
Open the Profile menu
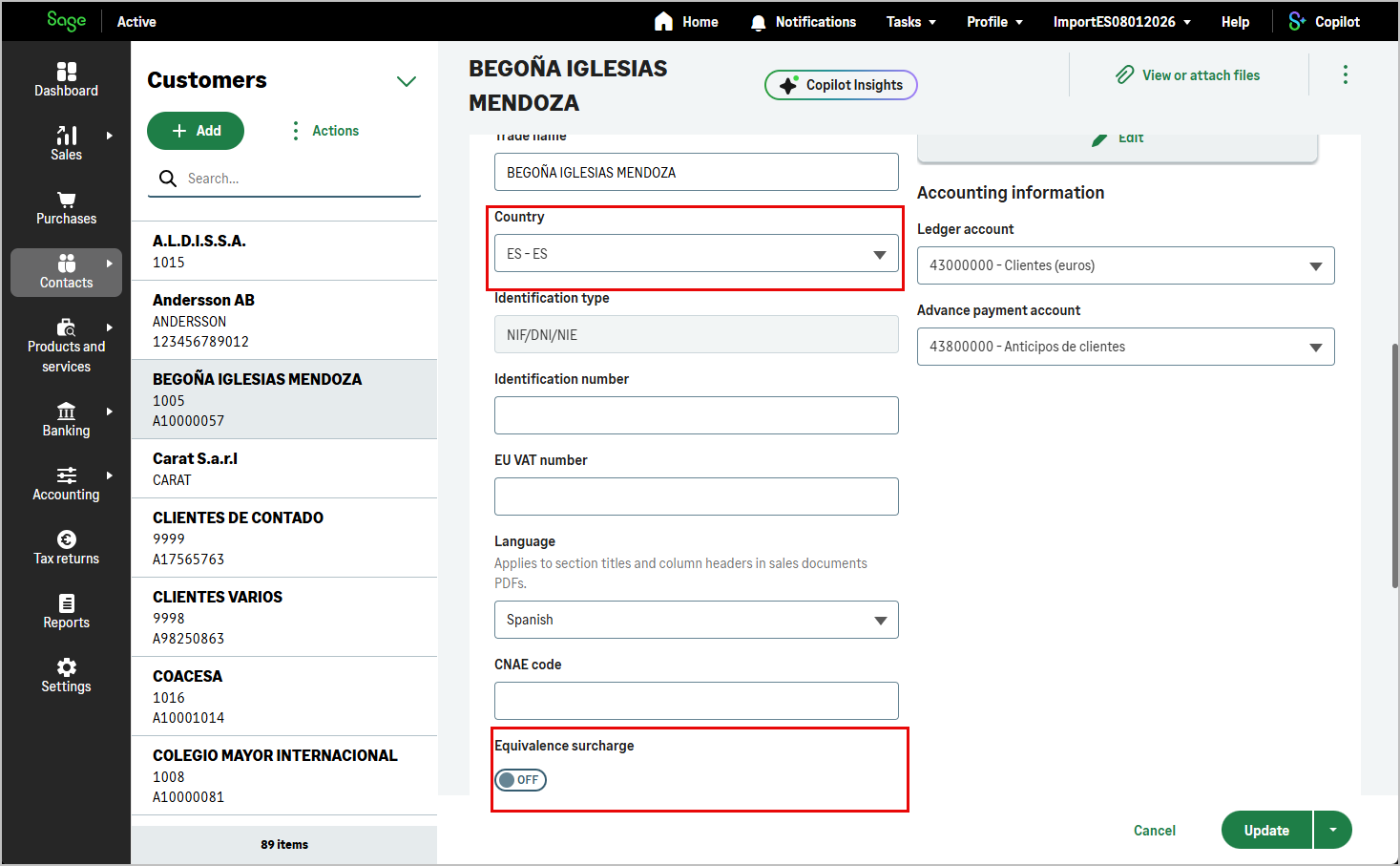click(x=994, y=22)
